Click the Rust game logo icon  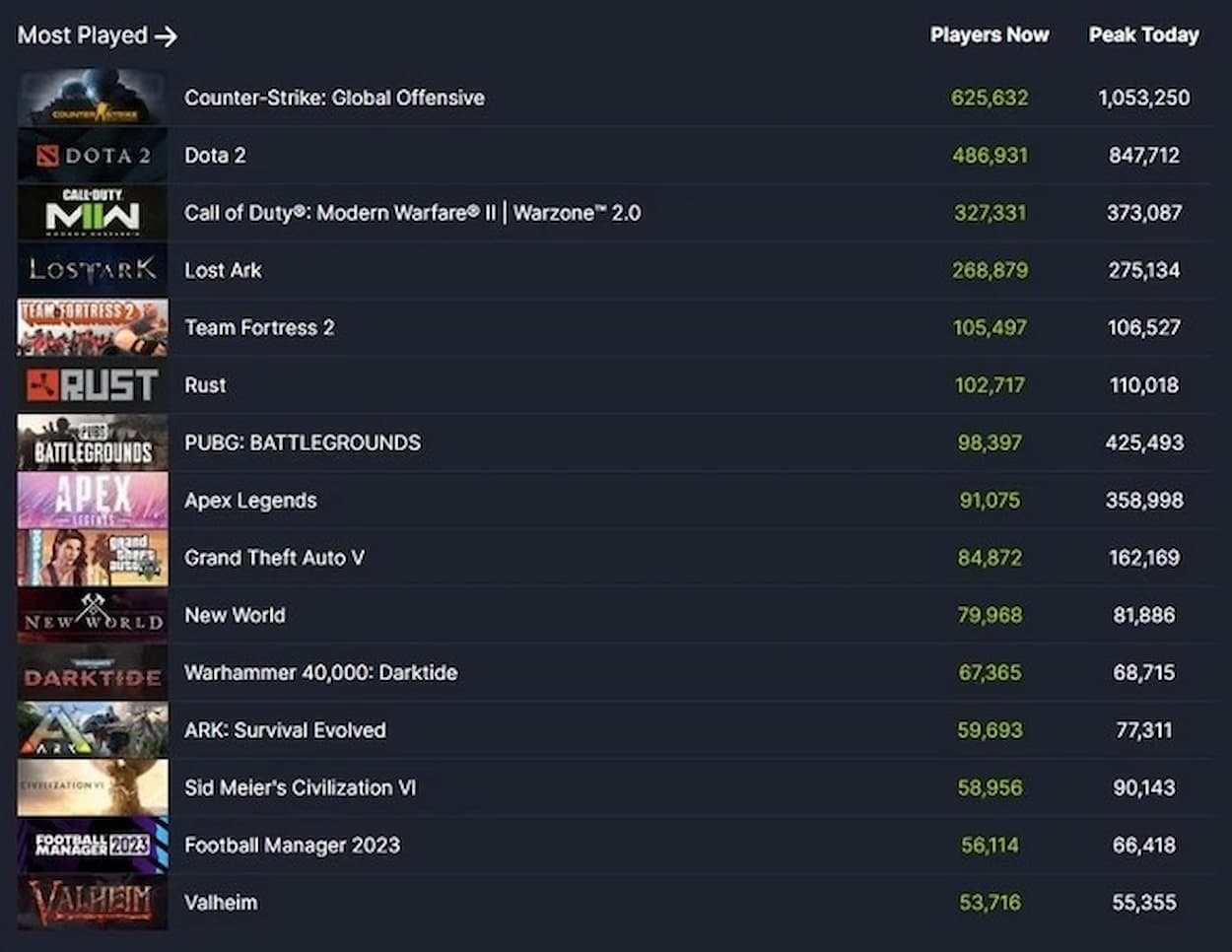[x=93, y=384]
